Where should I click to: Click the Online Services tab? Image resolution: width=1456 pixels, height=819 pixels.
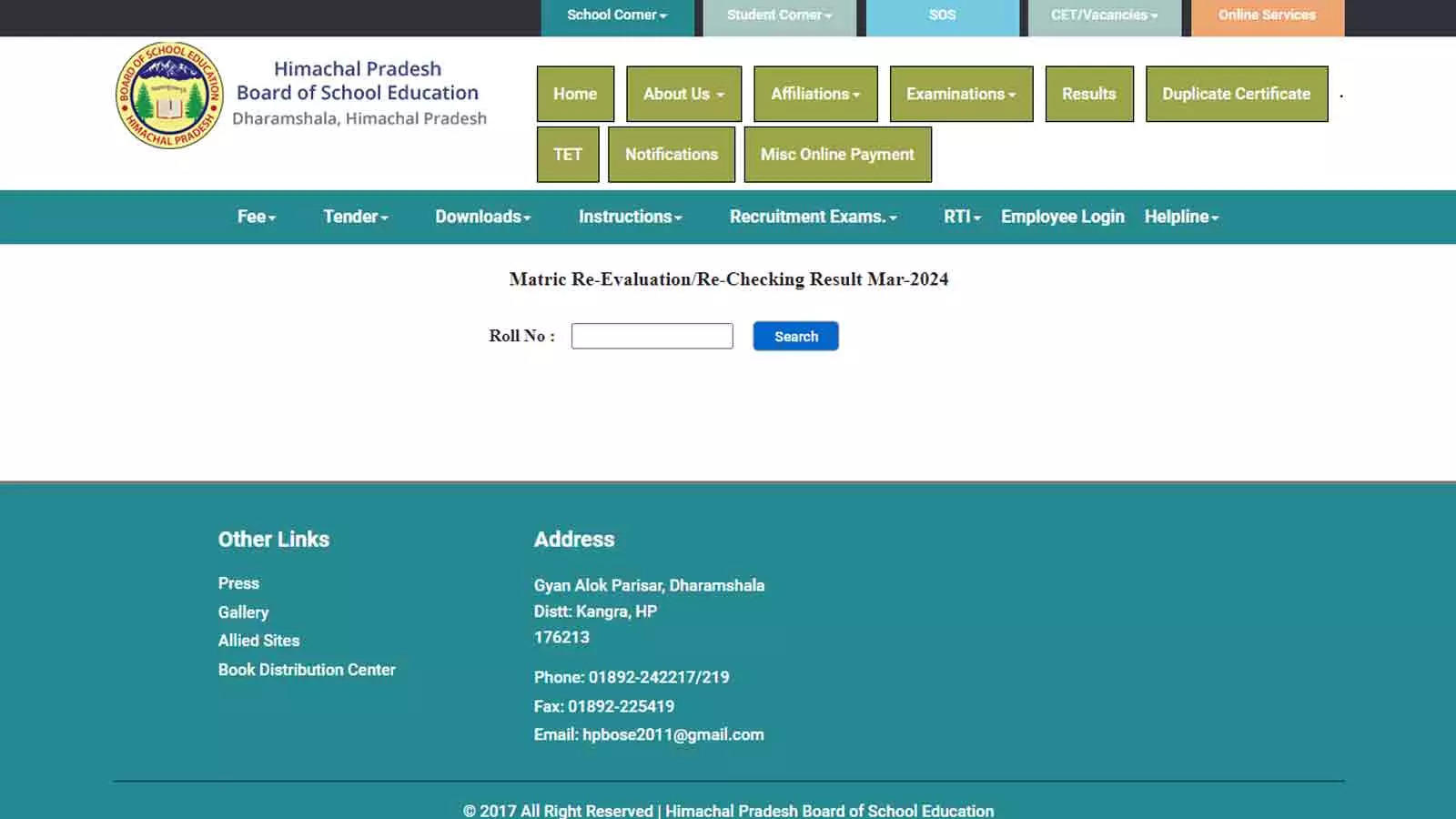(1267, 15)
